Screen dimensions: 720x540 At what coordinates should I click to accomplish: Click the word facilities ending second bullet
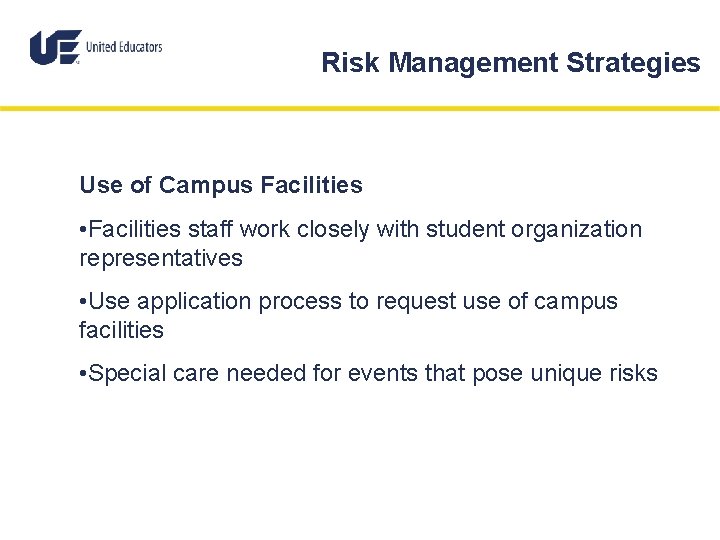coord(121,330)
